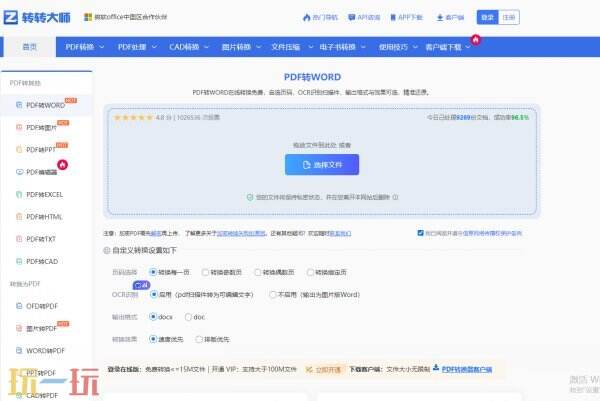
Task: Click the 立即开通 VIP button
Action: point(324,369)
